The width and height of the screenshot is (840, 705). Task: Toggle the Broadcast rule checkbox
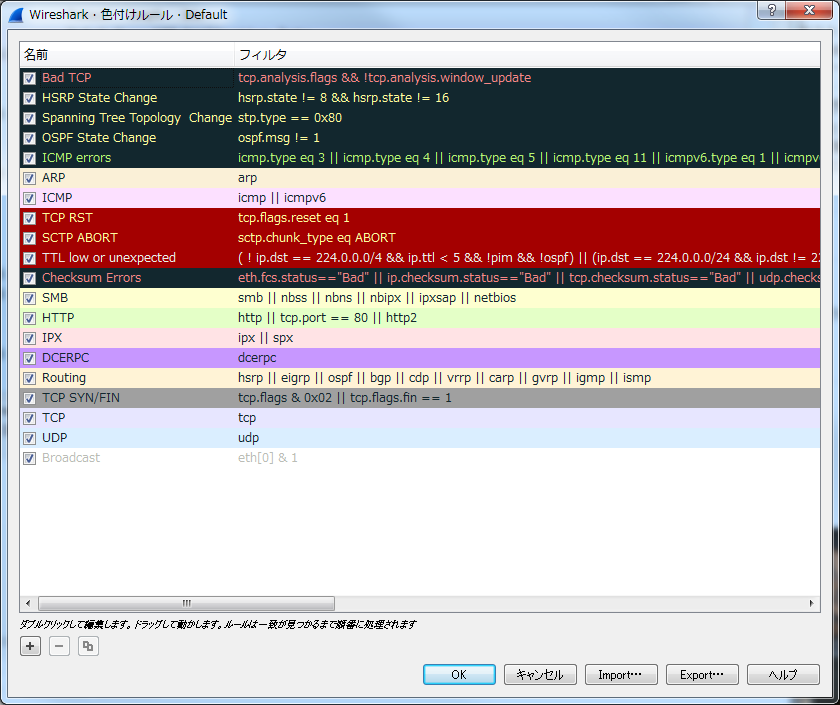(x=29, y=458)
